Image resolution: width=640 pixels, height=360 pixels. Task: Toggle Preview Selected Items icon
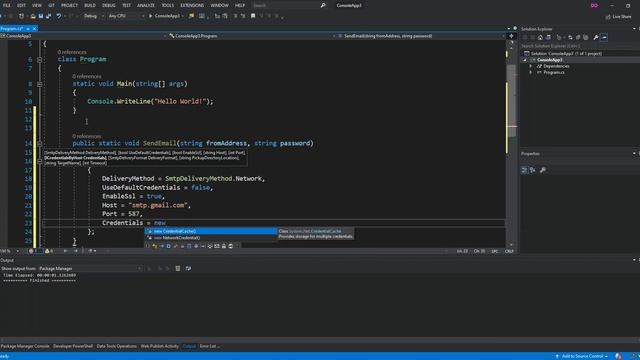click(x=604, y=38)
